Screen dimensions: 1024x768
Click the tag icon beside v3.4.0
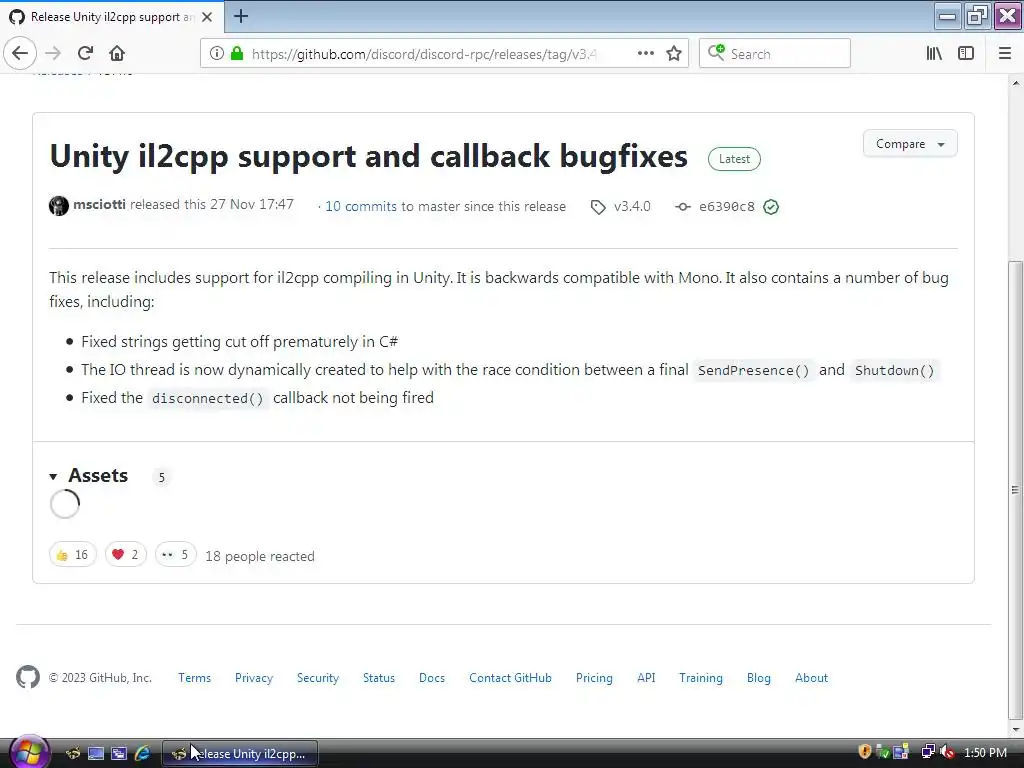point(598,207)
